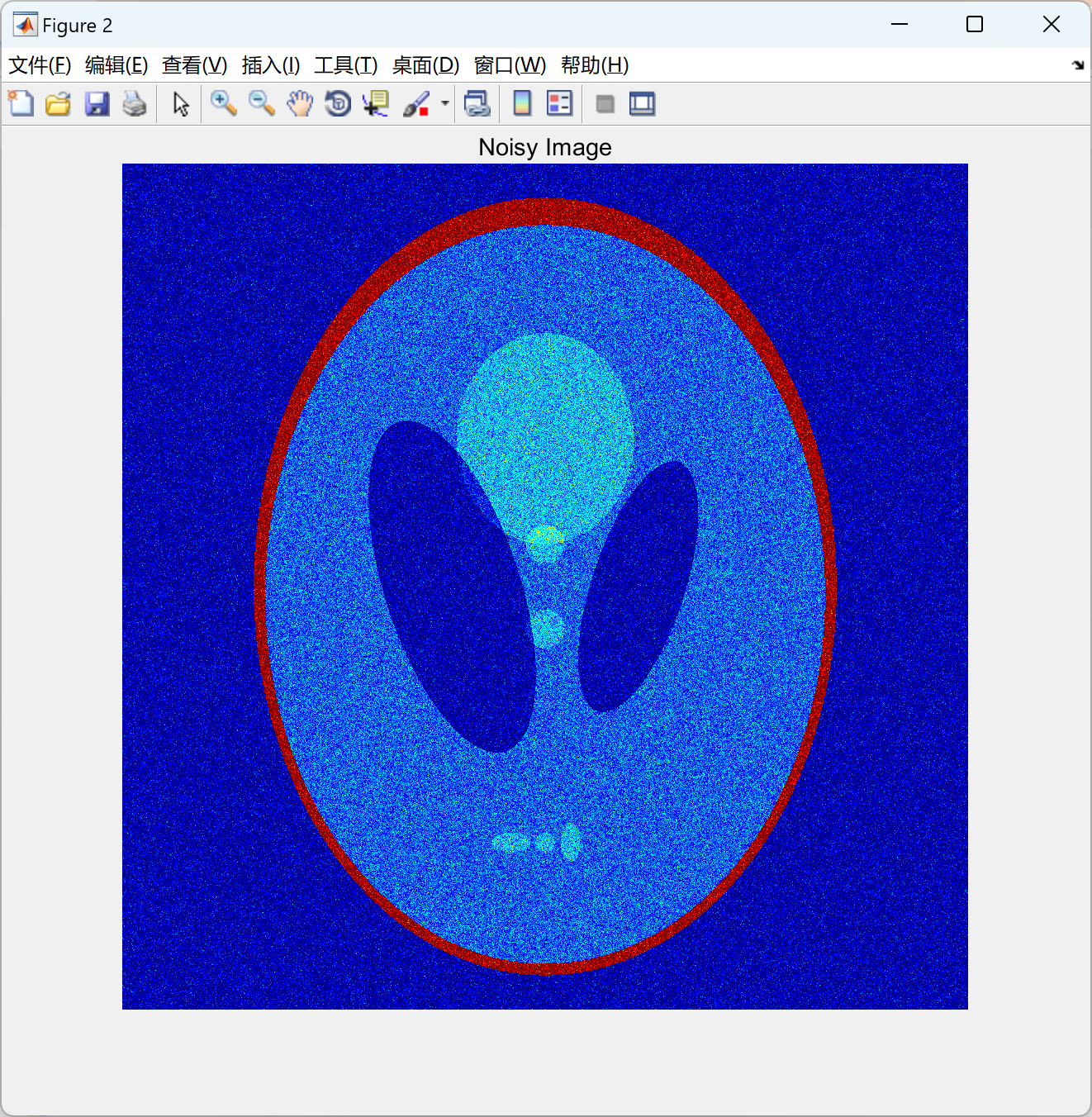Activate the Zoom Out magnifier tool

click(262, 104)
